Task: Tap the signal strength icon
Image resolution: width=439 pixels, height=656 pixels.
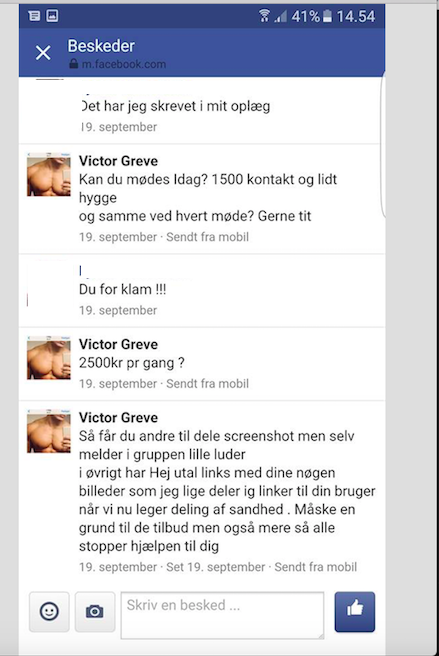Action: click(x=281, y=16)
